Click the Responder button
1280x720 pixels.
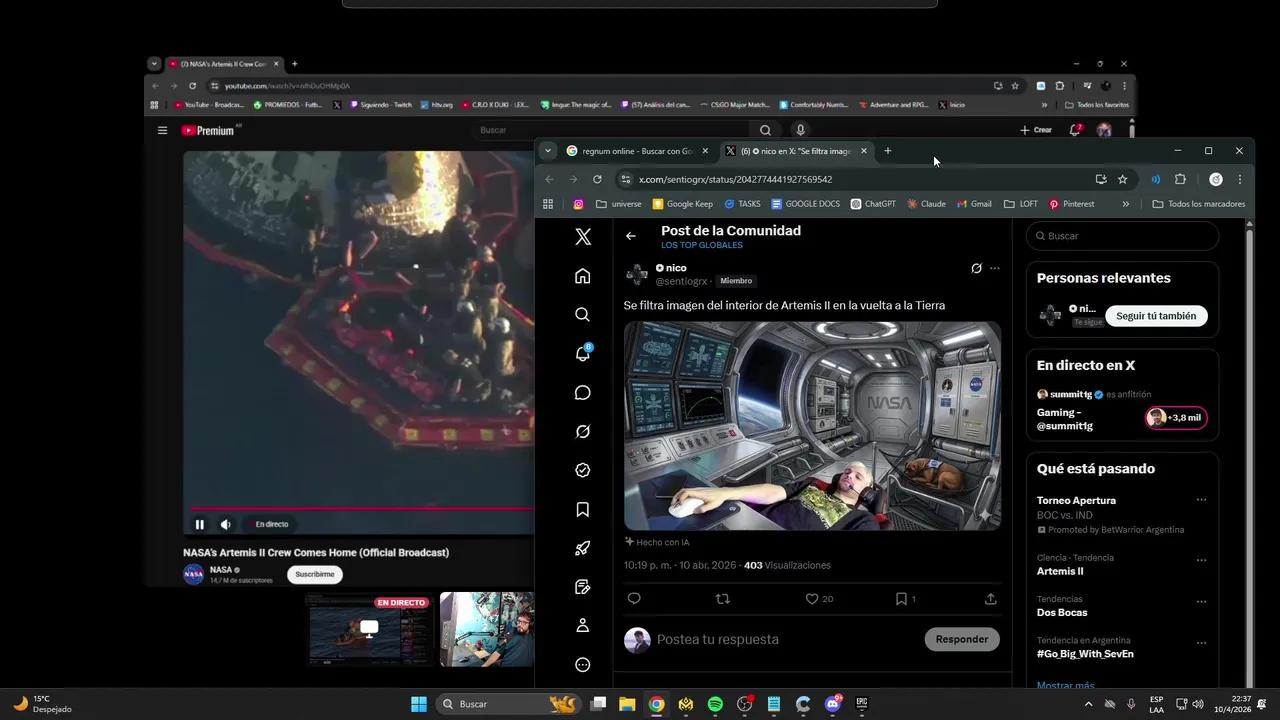(x=962, y=639)
